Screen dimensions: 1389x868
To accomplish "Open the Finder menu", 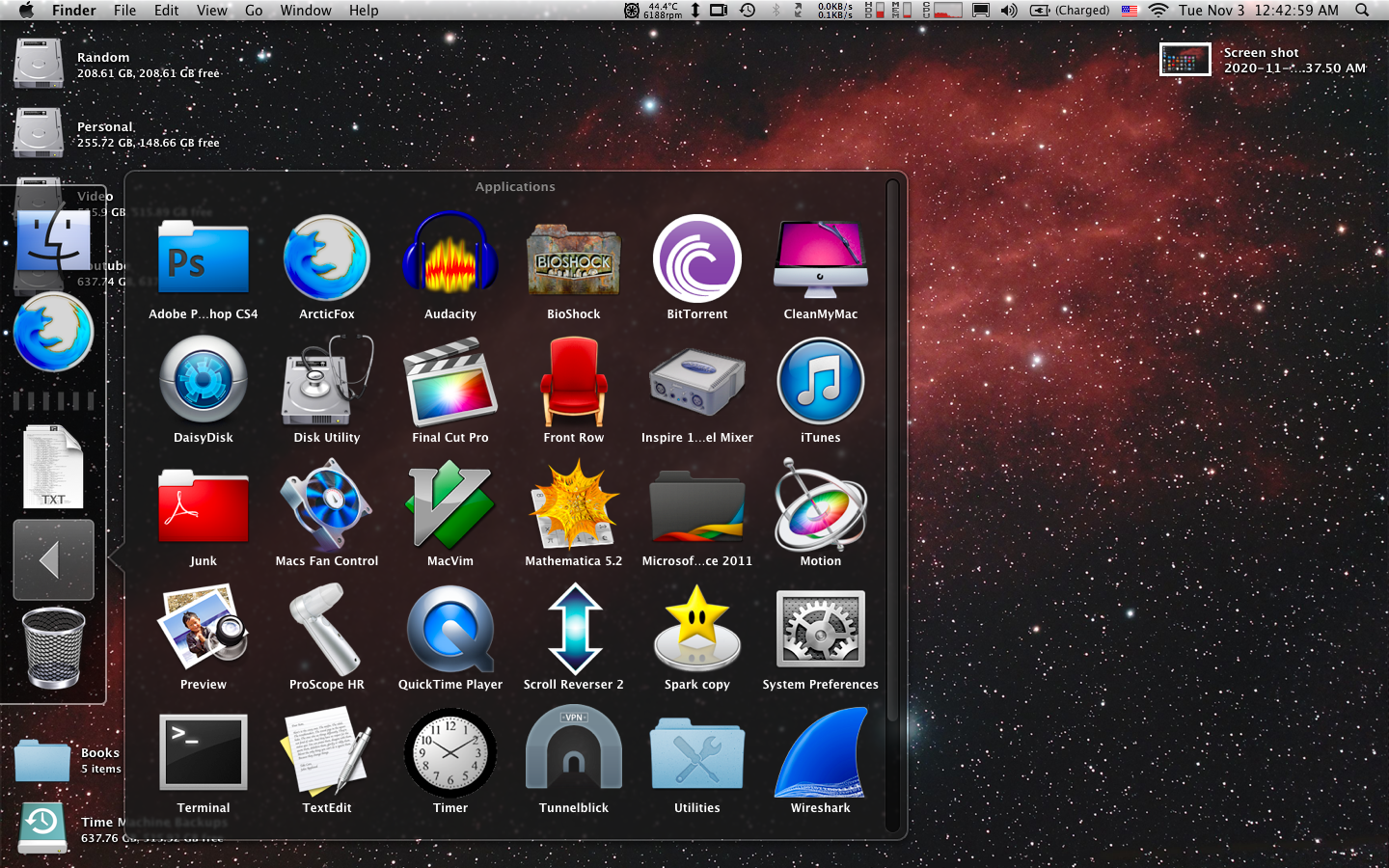I will [74, 11].
